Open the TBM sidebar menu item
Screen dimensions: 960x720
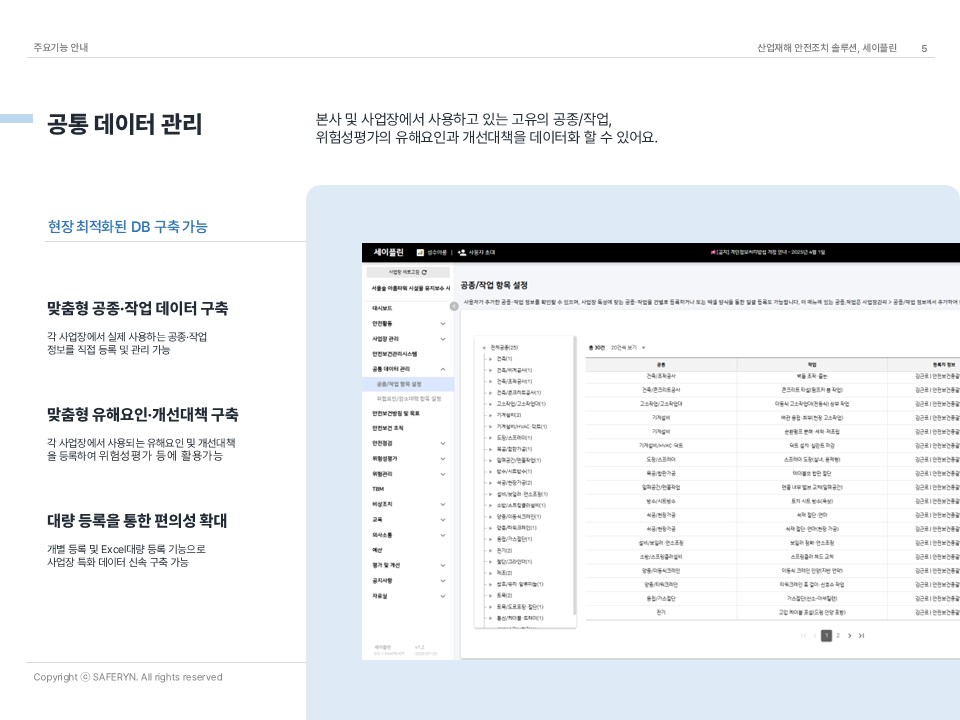click(x=379, y=489)
